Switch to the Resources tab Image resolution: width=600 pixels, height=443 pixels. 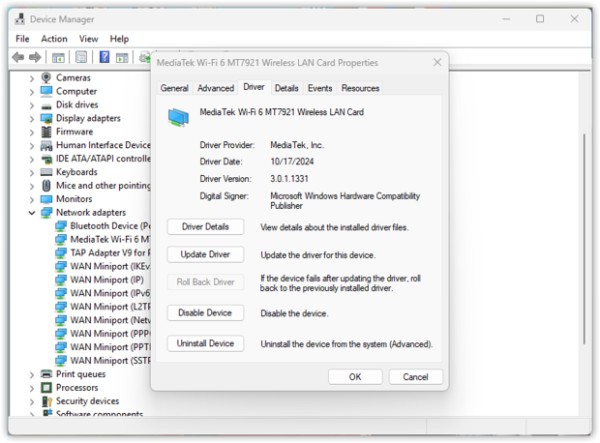360,88
